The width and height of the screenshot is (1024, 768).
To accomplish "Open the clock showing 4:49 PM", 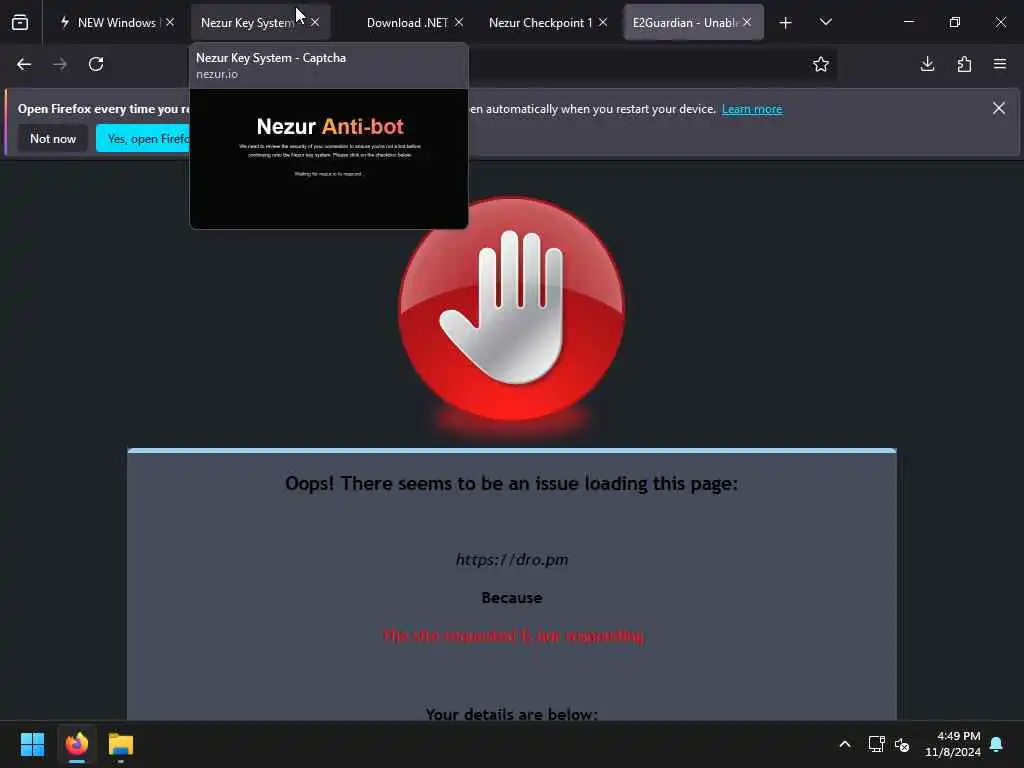I will 953,744.
